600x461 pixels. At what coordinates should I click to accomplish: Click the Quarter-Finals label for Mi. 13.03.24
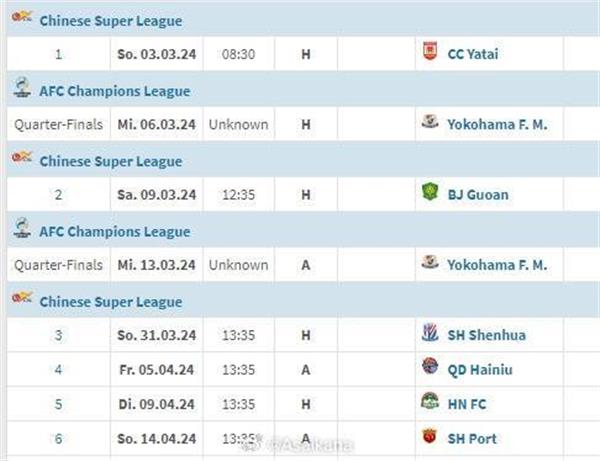click(58, 265)
